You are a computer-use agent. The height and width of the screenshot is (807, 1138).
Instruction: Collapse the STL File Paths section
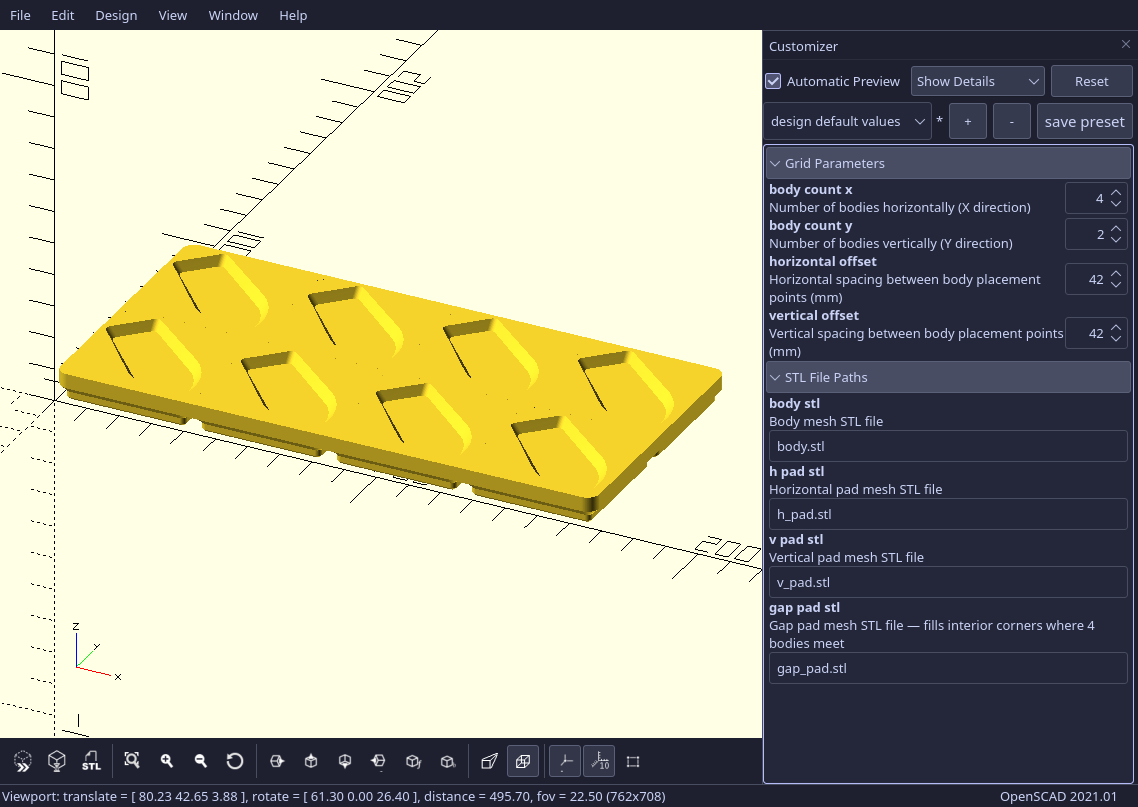pos(948,377)
